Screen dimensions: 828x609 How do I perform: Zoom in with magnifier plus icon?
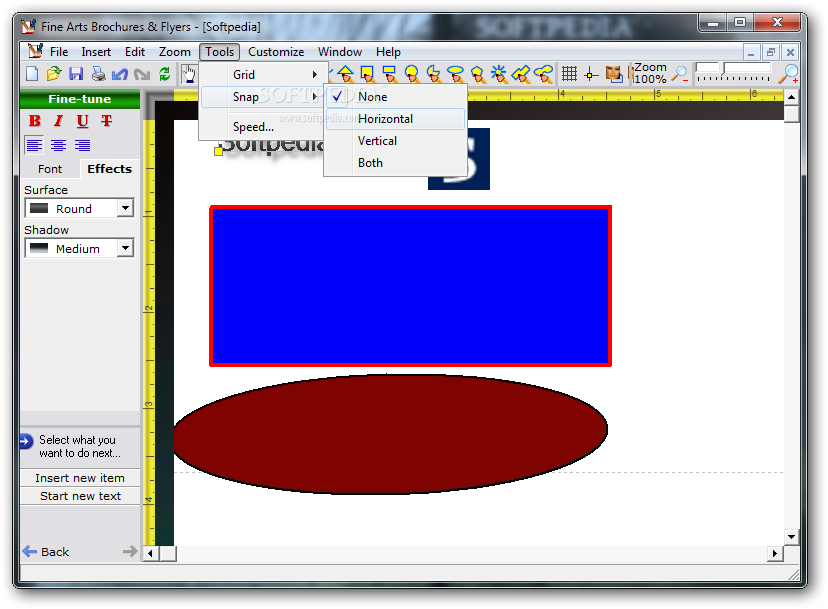click(789, 74)
